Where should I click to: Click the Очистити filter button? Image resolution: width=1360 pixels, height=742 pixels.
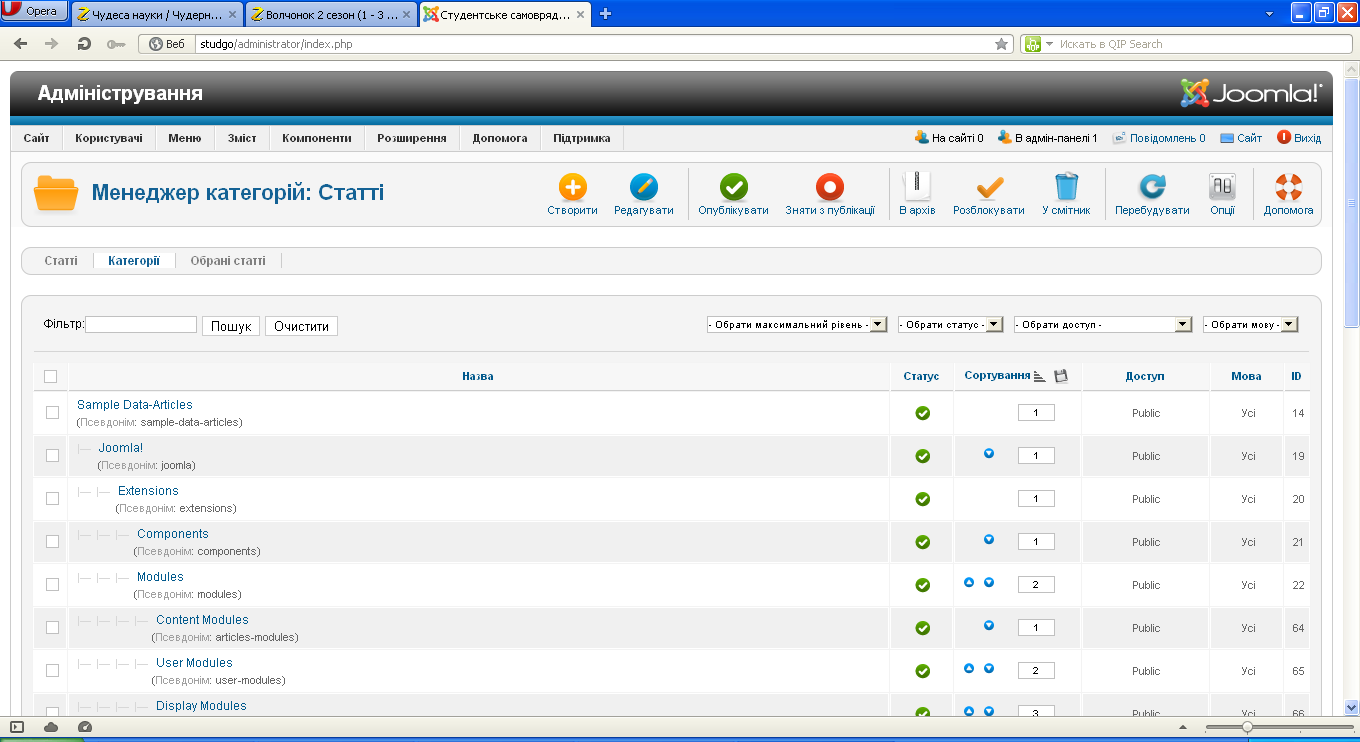pos(301,326)
